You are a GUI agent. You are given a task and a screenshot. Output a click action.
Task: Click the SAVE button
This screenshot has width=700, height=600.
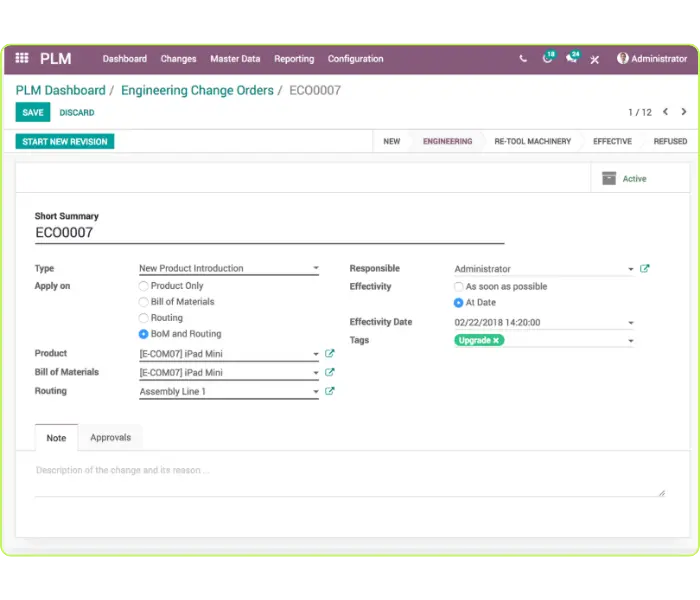point(33,112)
